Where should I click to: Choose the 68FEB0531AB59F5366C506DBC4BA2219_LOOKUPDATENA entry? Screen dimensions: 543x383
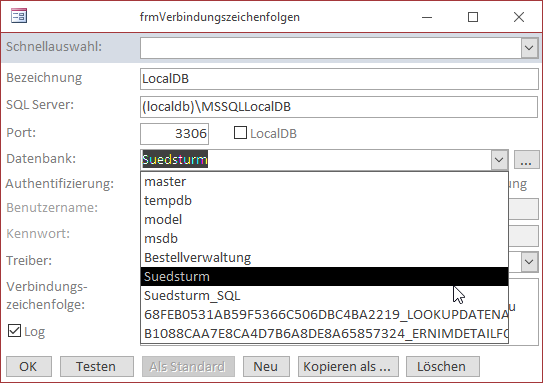[324, 315]
